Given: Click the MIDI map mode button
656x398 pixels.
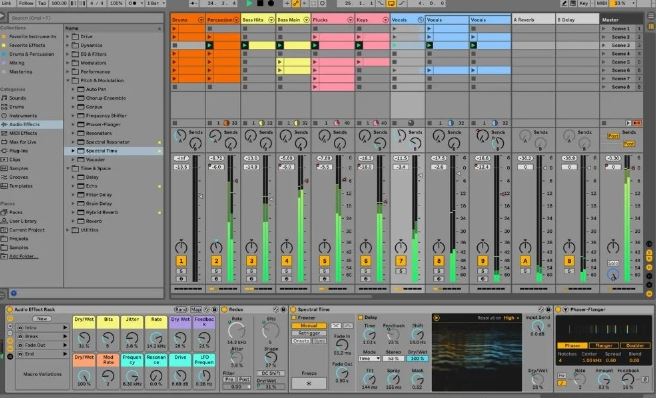Looking at the screenshot, I should coord(602,3).
